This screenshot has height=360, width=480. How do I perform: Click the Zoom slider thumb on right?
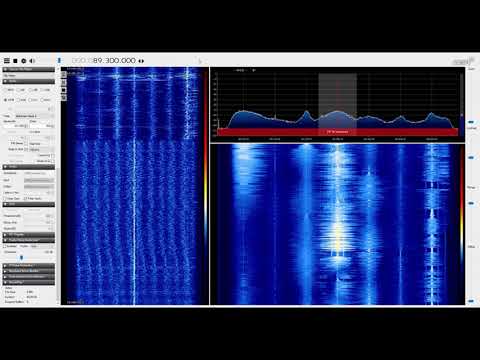[x=471, y=122]
